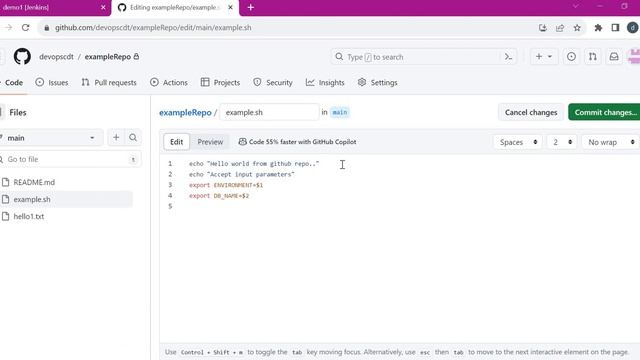
Task: Open the indent size 2 dropdown
Action: pyautogui.click(x=562, y=142)
